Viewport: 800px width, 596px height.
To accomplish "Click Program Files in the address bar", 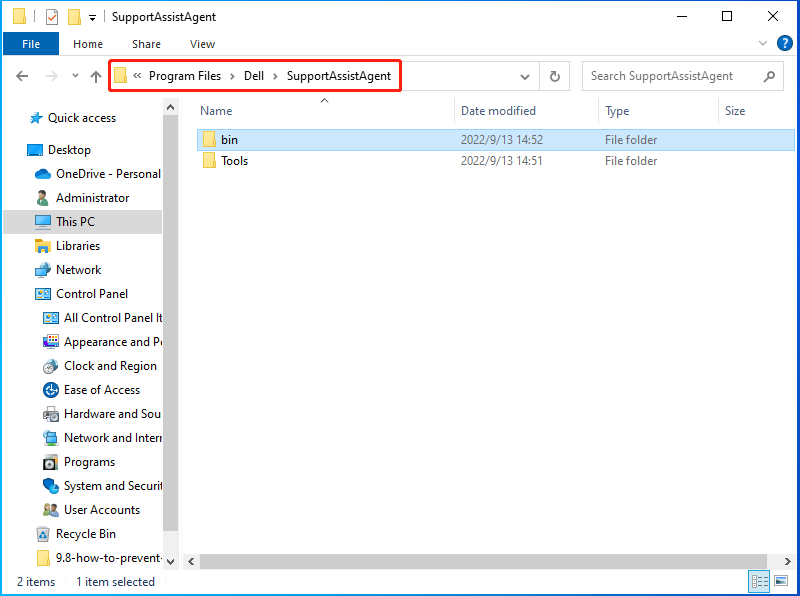I will tap(185, 76).
